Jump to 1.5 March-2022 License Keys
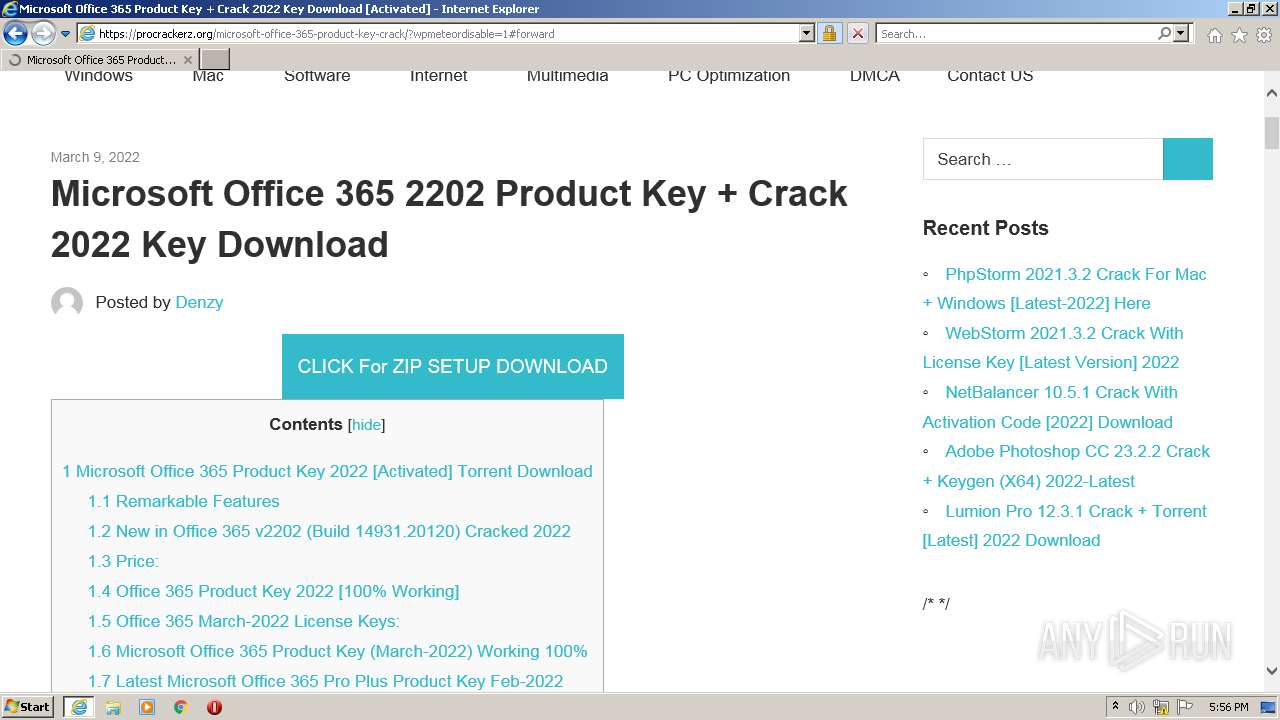 pos(243,621)
